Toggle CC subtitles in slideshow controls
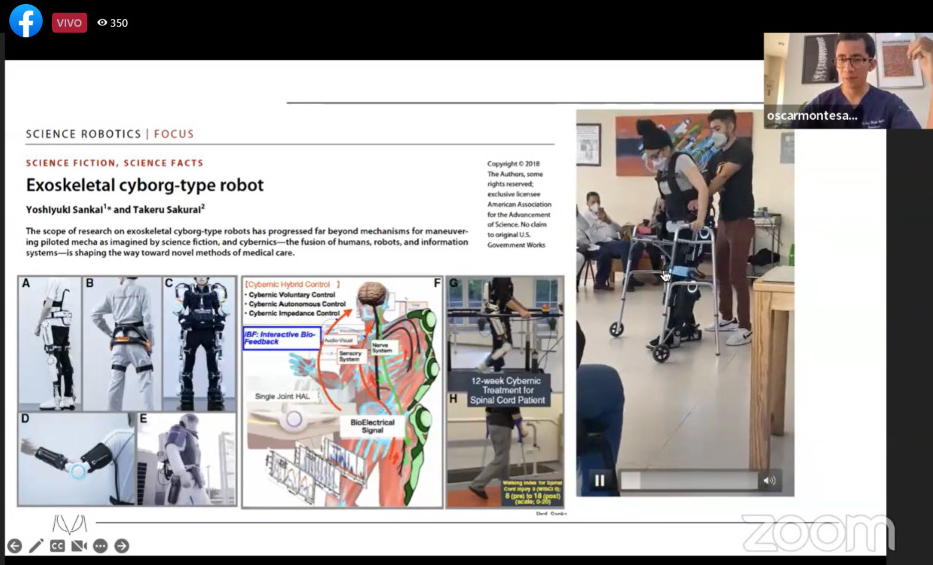This screenshot has height=565, width=933. point(58,545)
